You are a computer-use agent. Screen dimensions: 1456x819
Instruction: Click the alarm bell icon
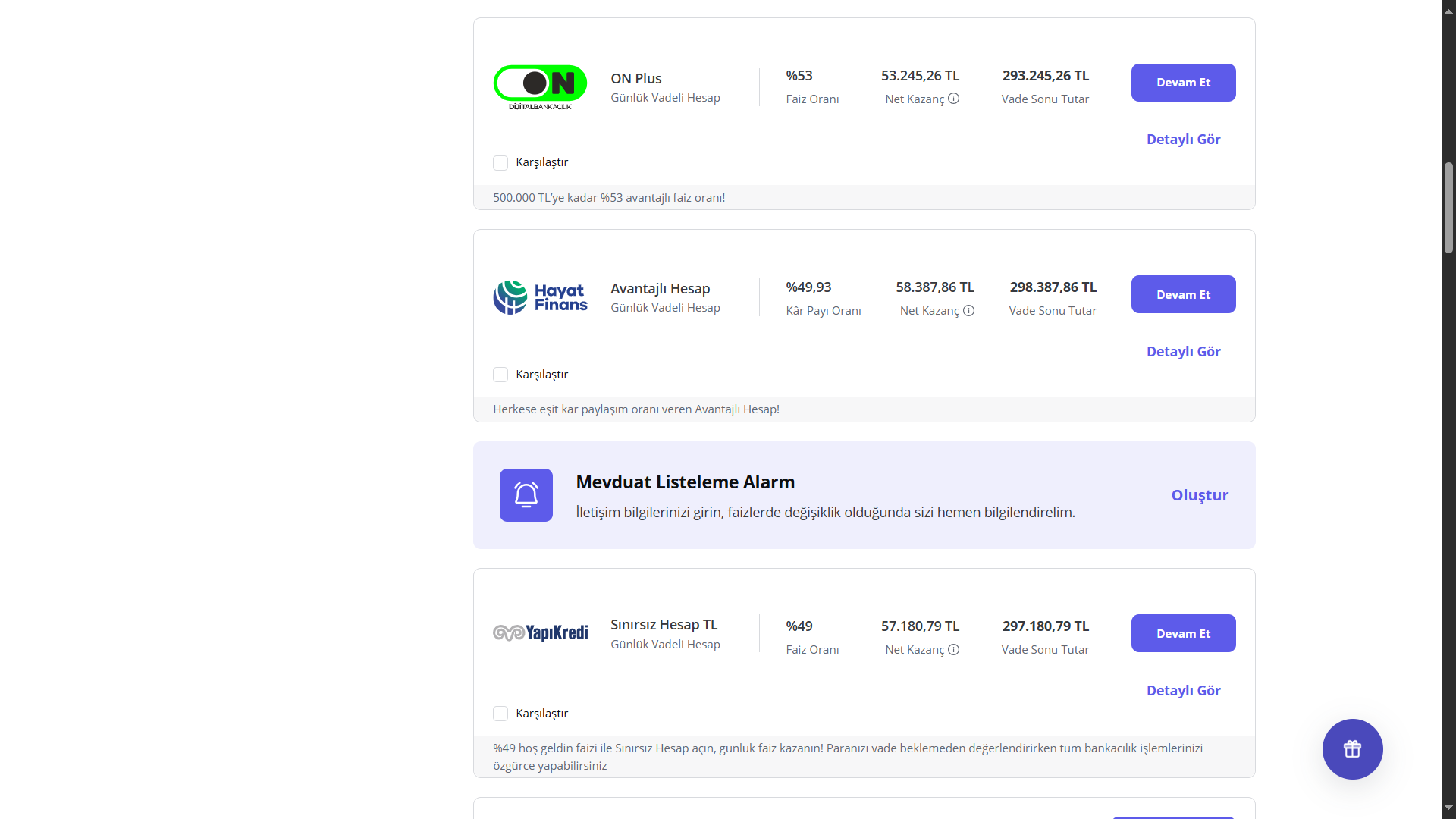tap(526, 495)
